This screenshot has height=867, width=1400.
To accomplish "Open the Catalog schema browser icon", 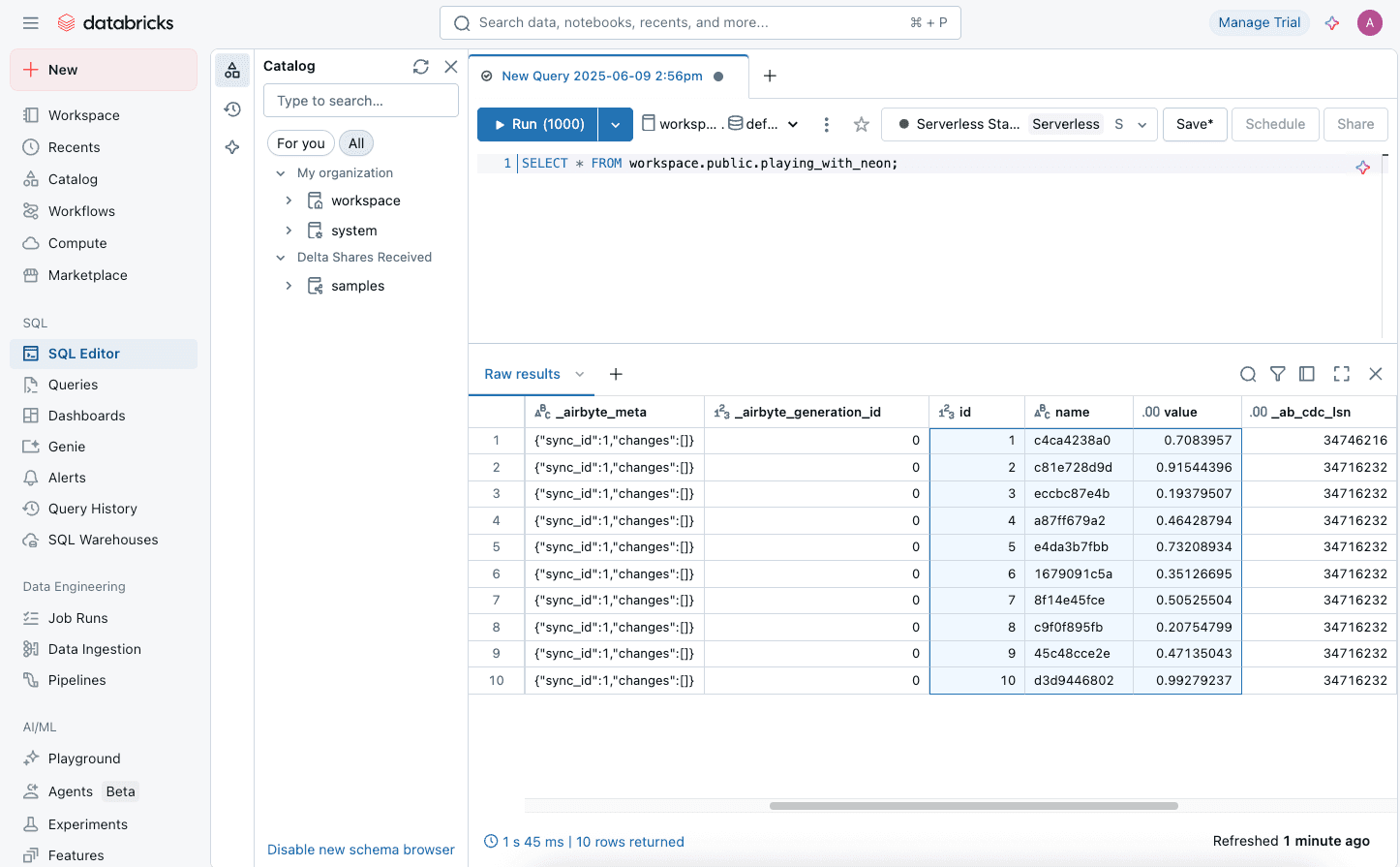I will coord(232,70).
